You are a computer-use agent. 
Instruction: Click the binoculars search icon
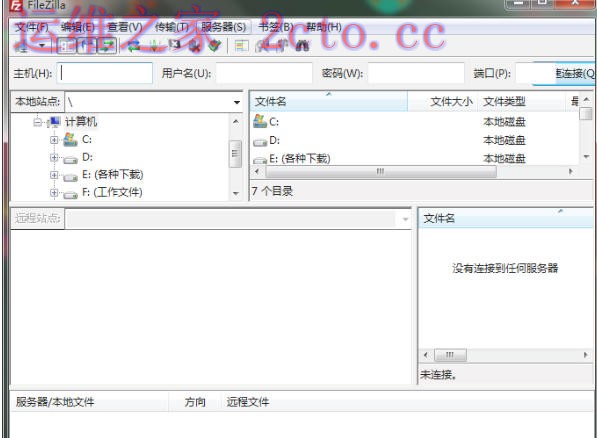(x=302, y=46)
